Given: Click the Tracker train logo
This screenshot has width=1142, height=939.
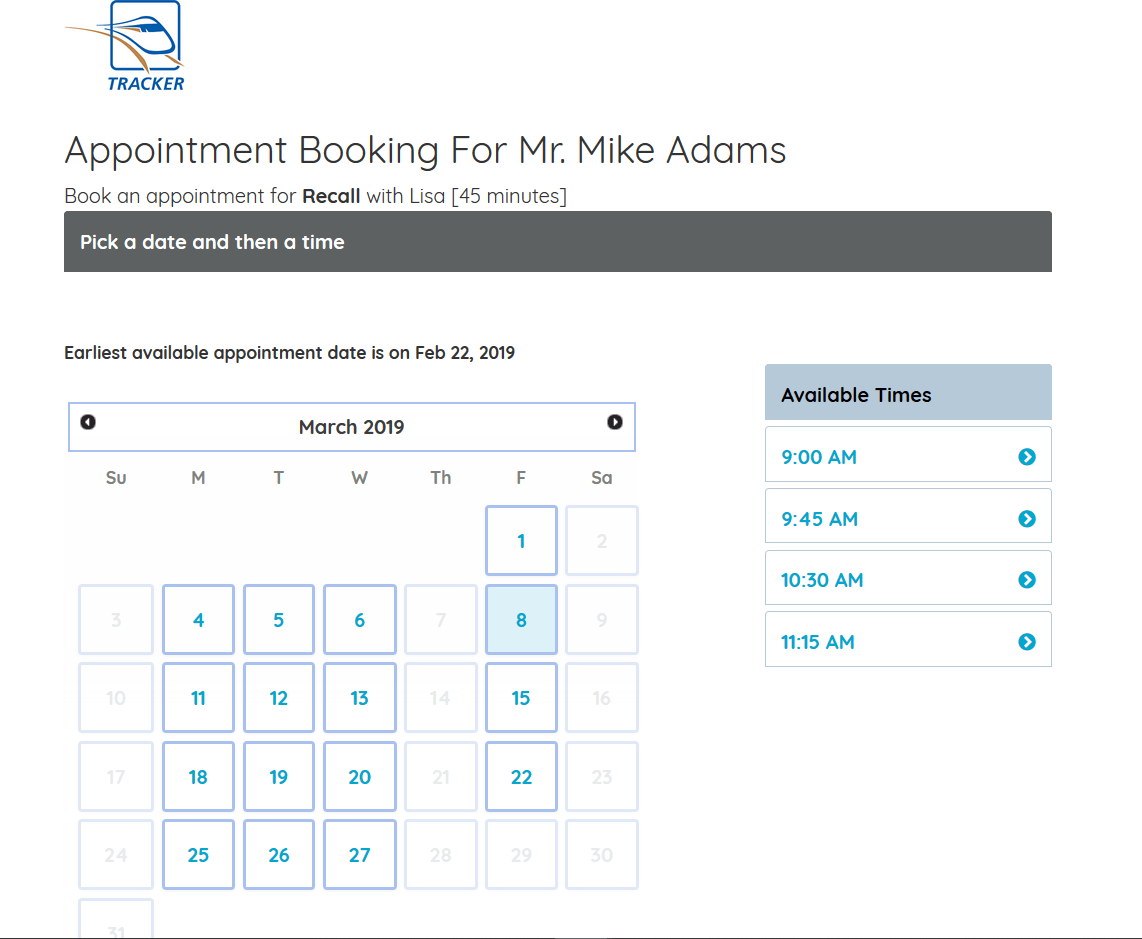Looking at the screenshot, I should [x=125, y=46].
